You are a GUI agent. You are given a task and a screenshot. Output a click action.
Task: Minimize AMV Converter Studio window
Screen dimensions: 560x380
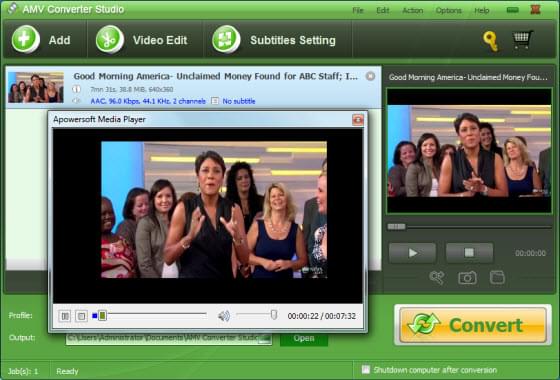[512, 10]
